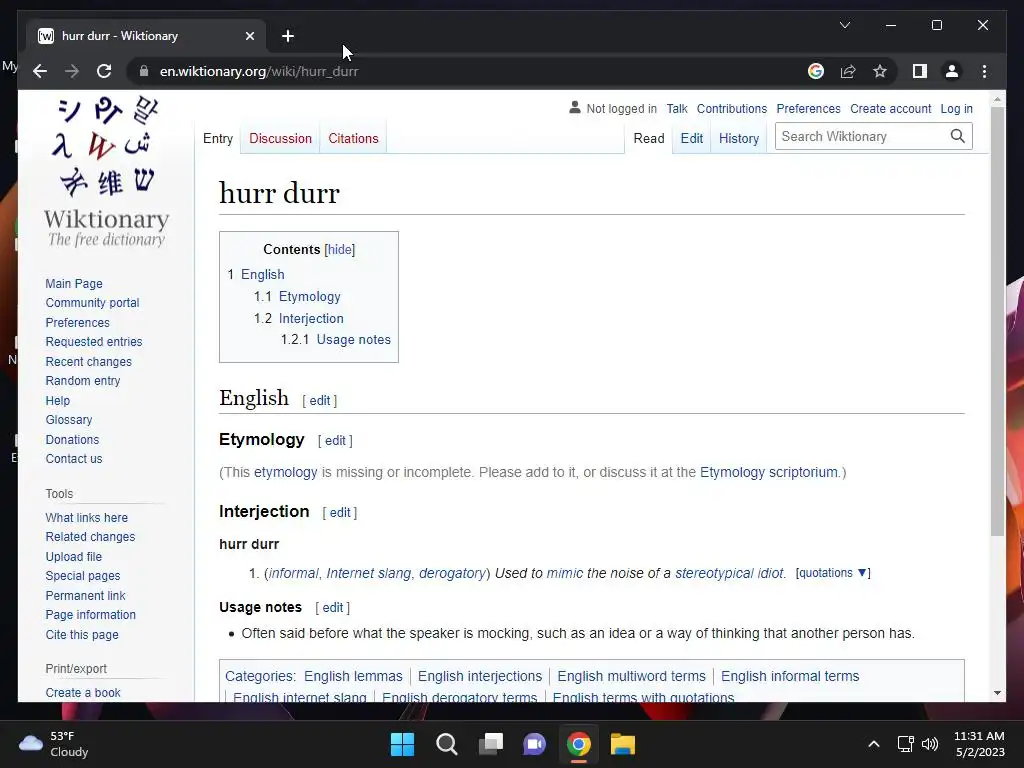The width and height of the screenshot is (1024, 768).
Task: Open Chrome's three-dot menu
Action: (x=984, y=71)
